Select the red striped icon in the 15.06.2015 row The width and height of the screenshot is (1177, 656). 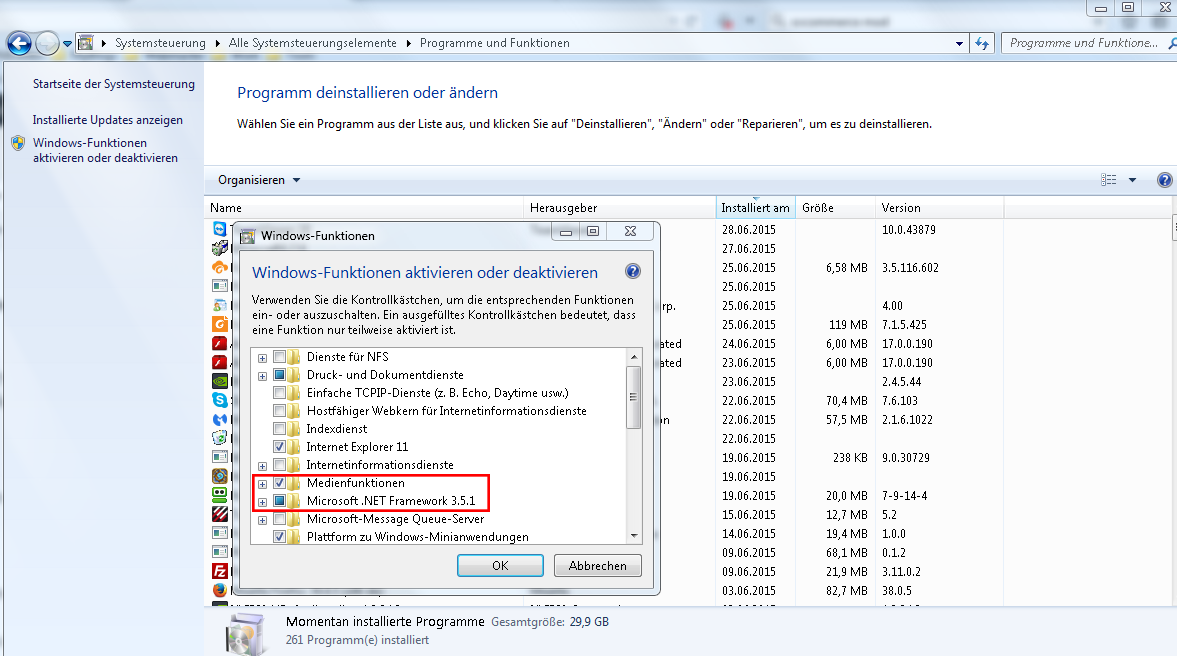click(x=220, y=514)
